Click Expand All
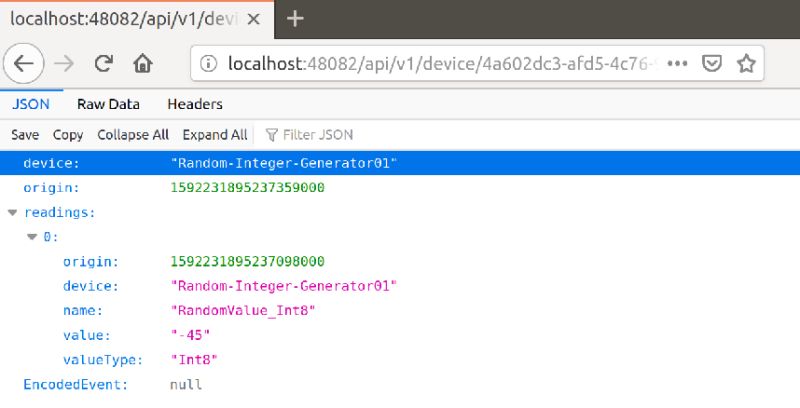 tap(215, 135)
